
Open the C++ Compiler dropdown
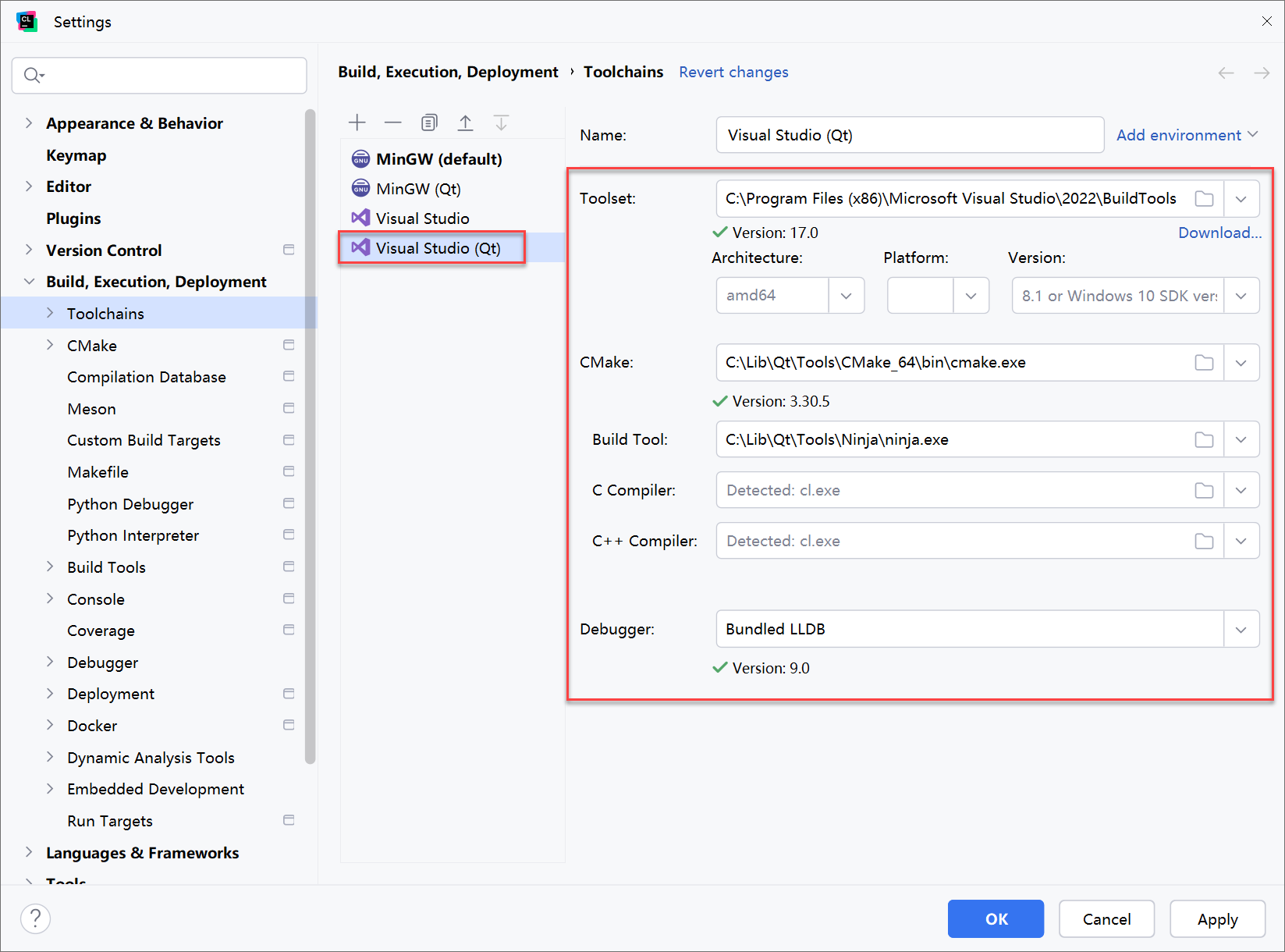1241,542
